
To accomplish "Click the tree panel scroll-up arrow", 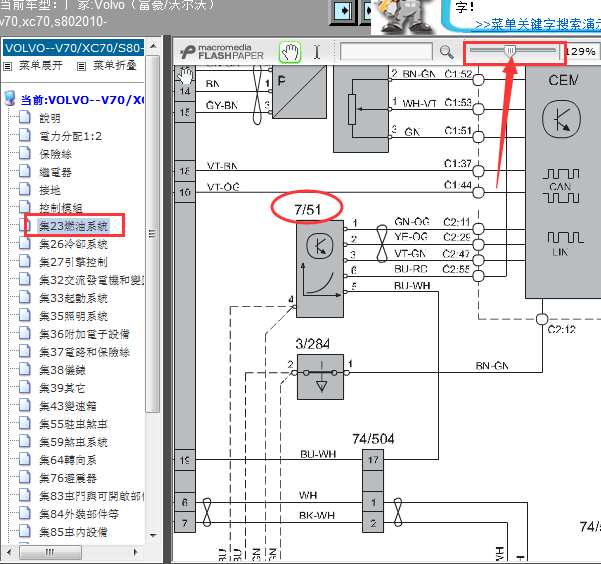I will point(153,46).
